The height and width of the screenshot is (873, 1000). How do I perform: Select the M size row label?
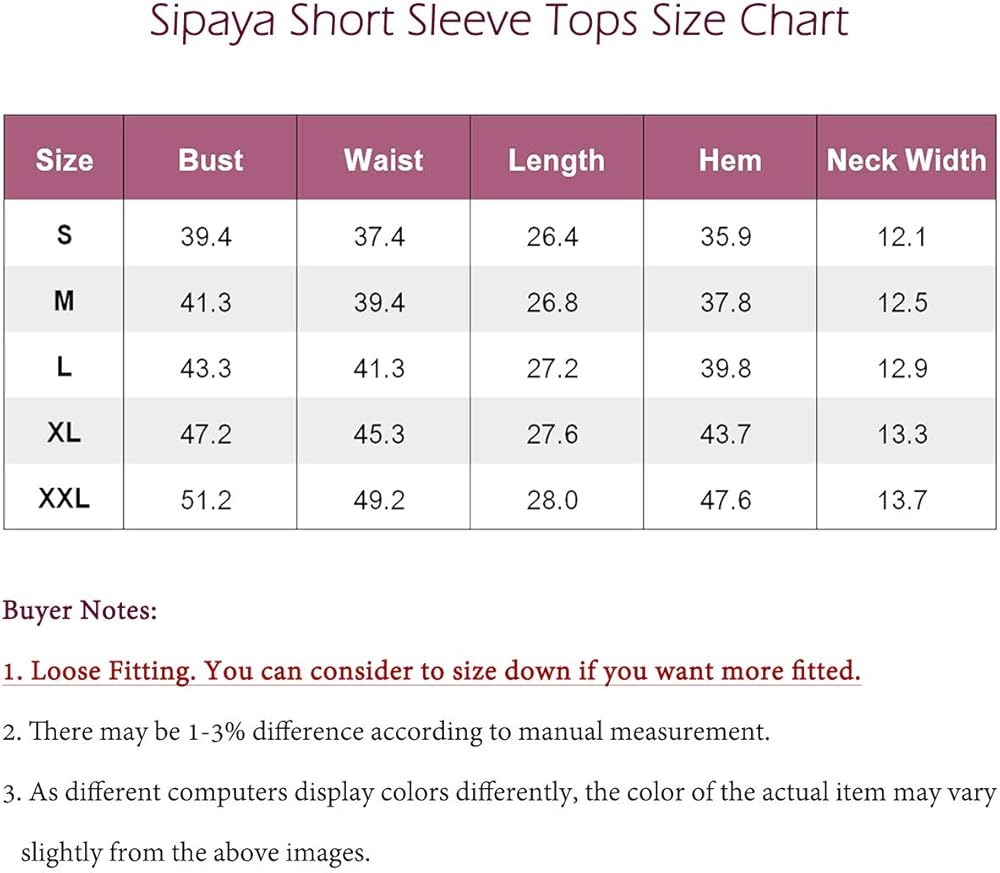(x=64, y=301)
